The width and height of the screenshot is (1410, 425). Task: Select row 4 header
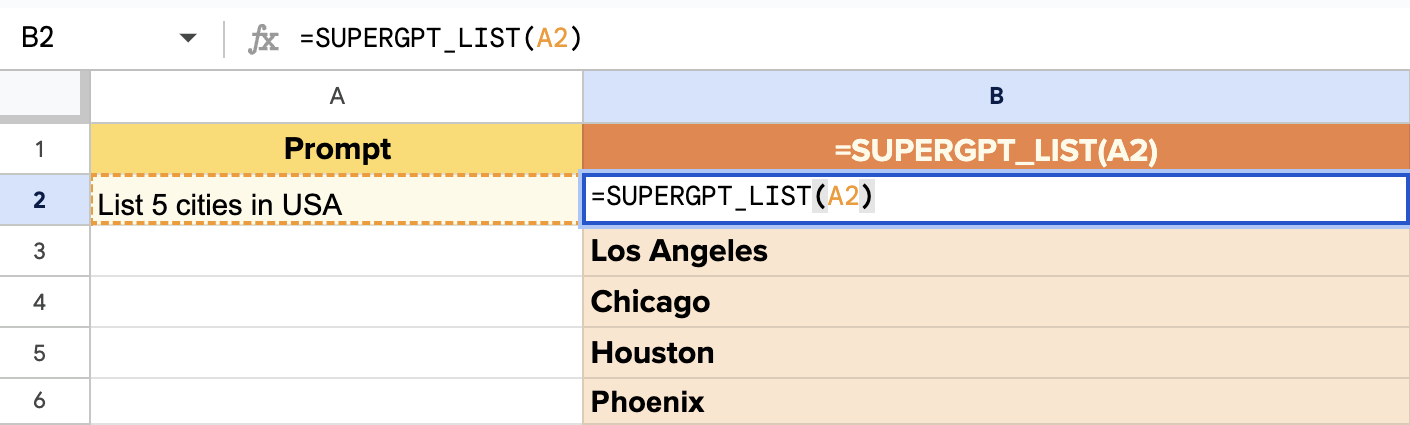tap(40, 302)
